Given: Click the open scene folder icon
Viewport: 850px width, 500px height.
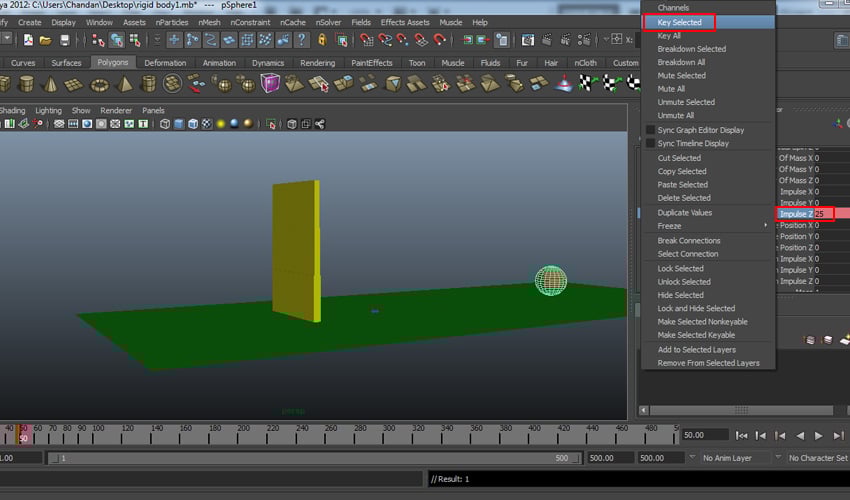Looking at the screenshot, I should coord(45,40).
